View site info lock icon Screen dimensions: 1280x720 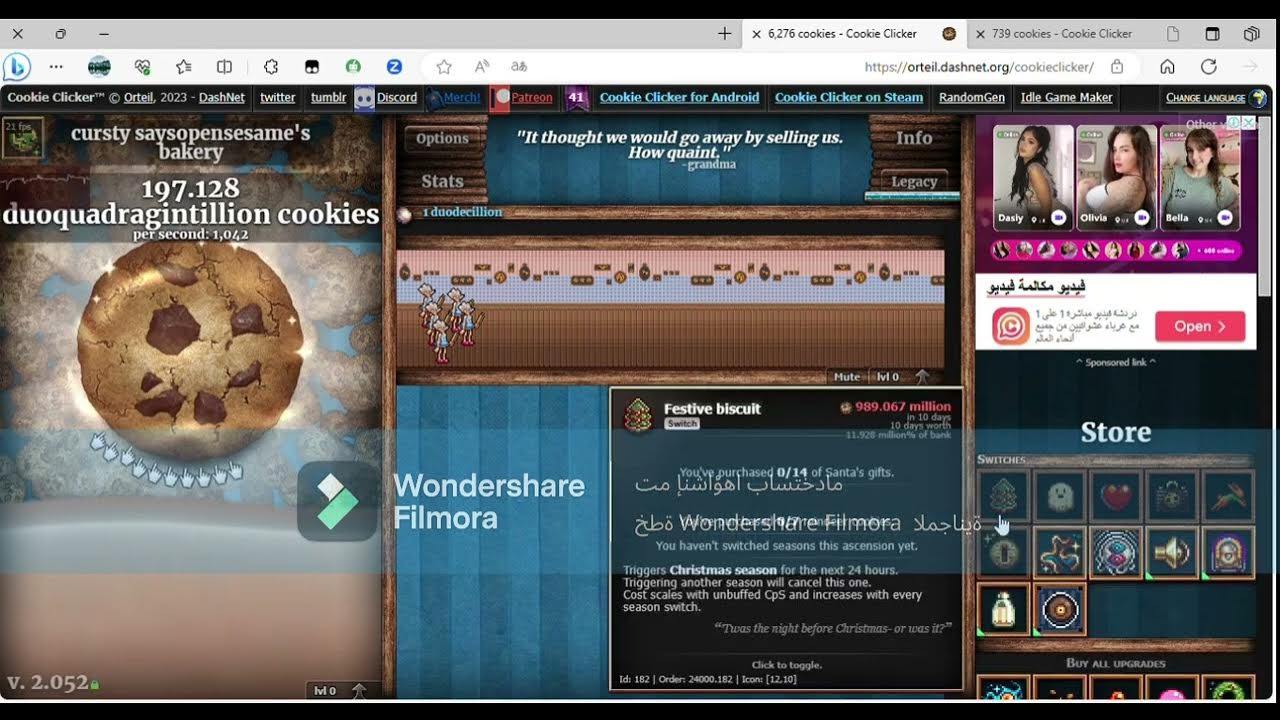pos(1117,67)
